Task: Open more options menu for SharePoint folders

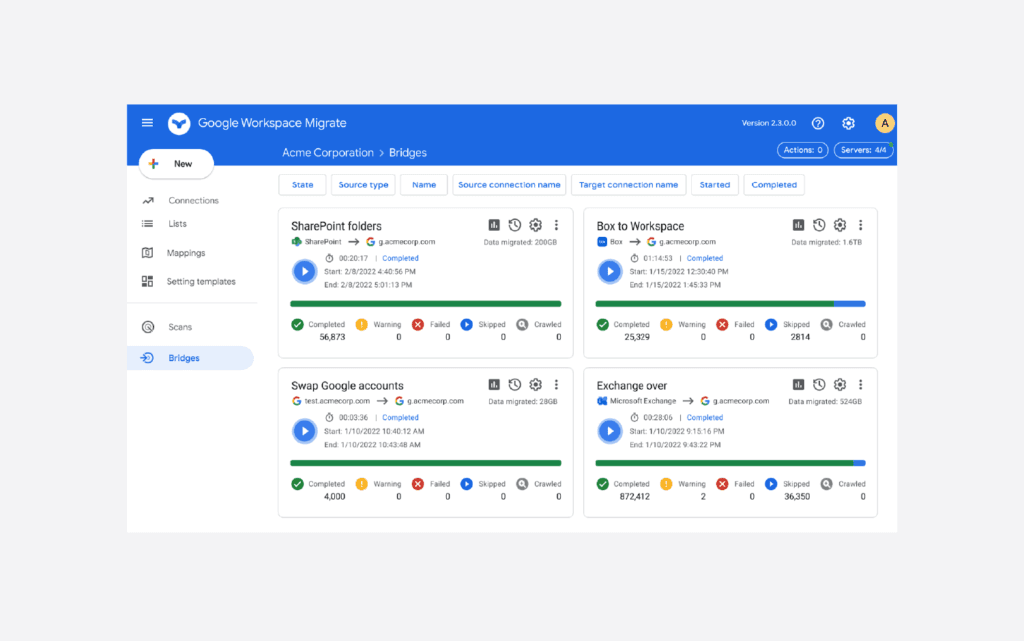Action: 556,225
